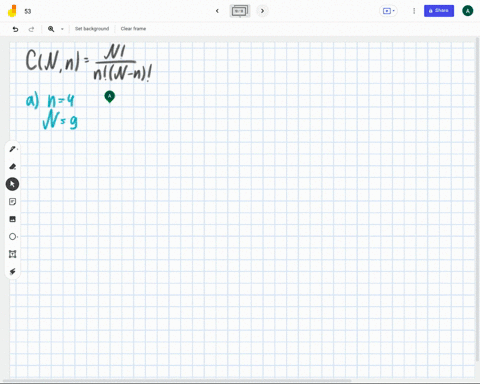The image size is (480, 384).
Task: Go to the previous frame
Action: point(217,11)
